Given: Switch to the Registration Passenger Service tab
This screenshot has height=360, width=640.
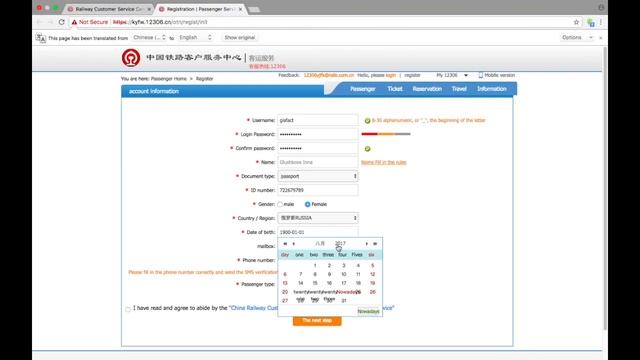Looking at the screenshot, I should [200, 9].
